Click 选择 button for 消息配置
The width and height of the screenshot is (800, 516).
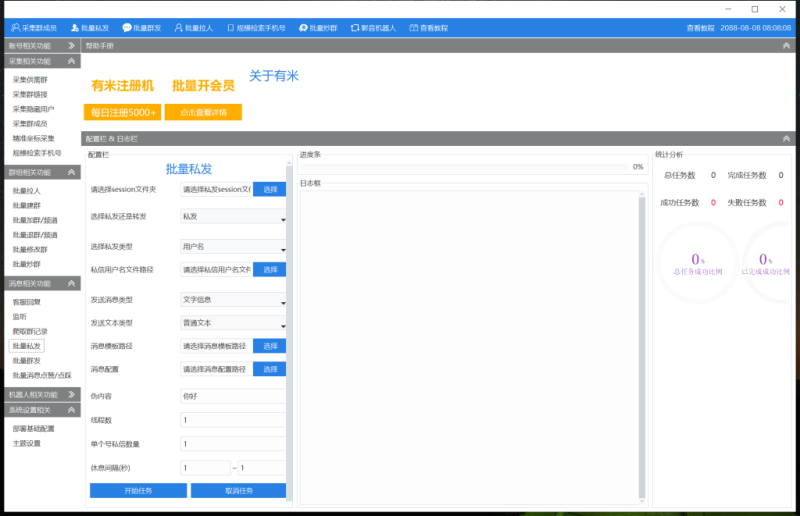269,369
